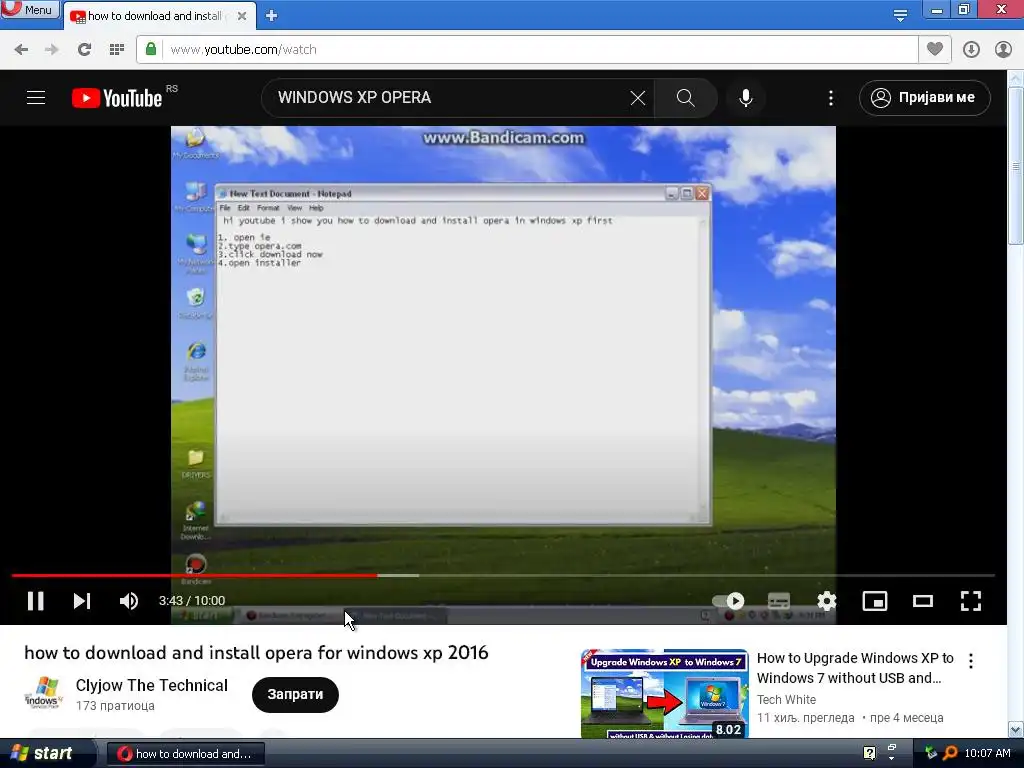Viewport: 1024px width, 768px height.
Task: Run search with the magnifier button
Action: click(x=685, y=98)
